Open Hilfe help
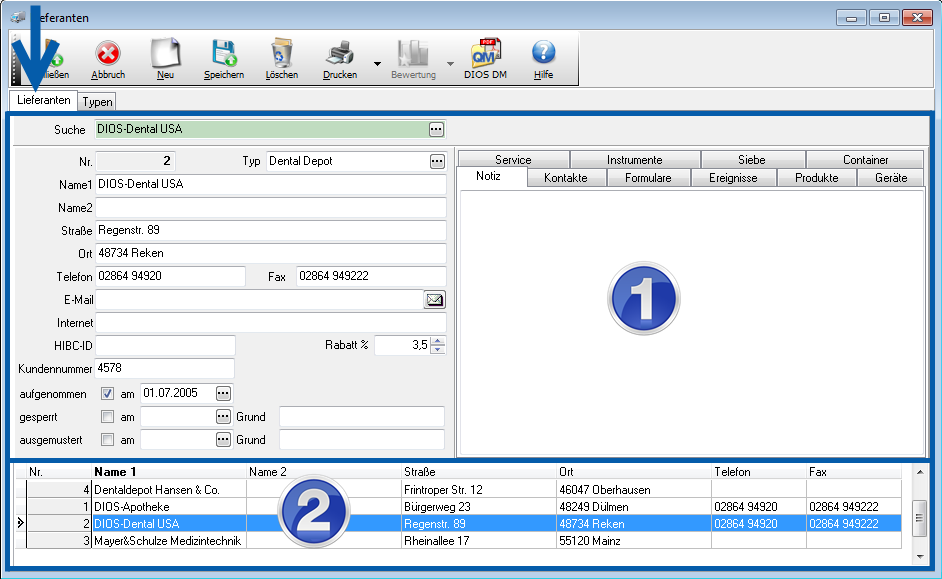This screenshot has width=942, height=579. pyautogui.click(x=543, y=59)
